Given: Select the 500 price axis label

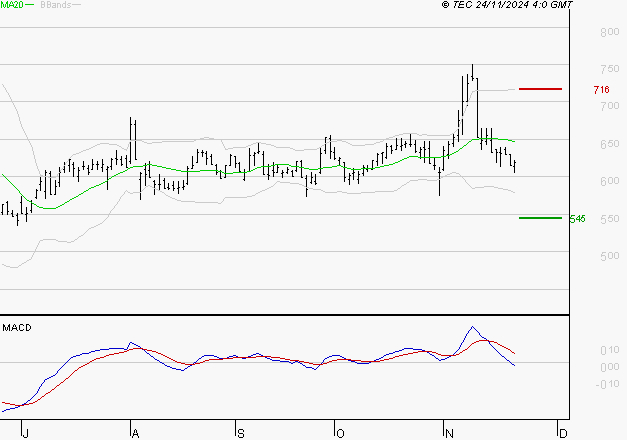Looking at the screenshot, I should pos(610,256).
